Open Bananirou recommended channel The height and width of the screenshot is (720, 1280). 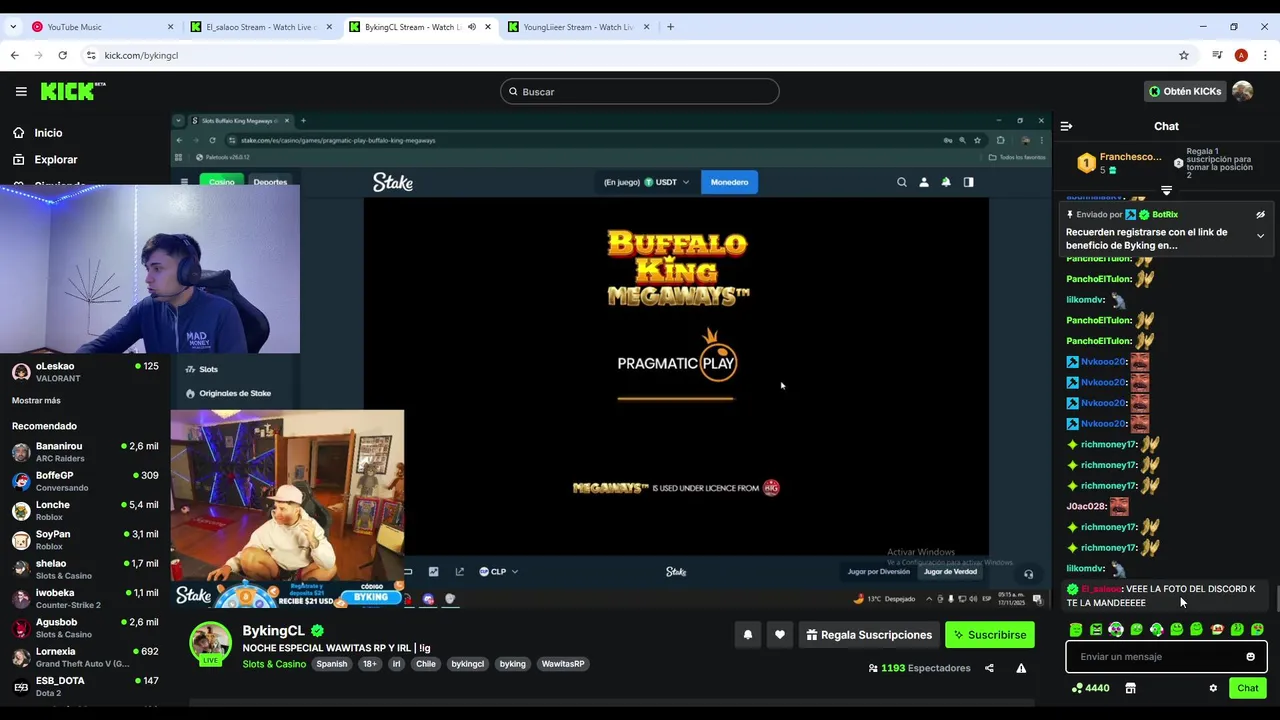point(85,452)
